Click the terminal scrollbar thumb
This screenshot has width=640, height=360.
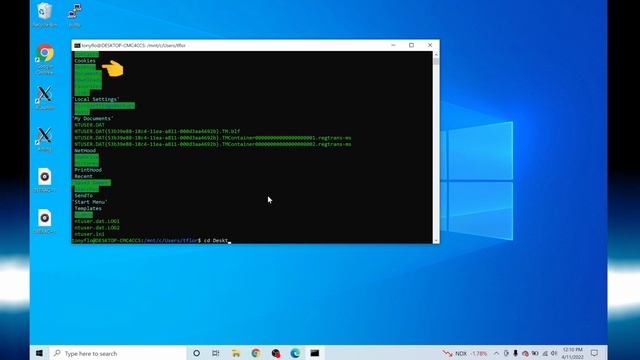[x=436, y=62]
